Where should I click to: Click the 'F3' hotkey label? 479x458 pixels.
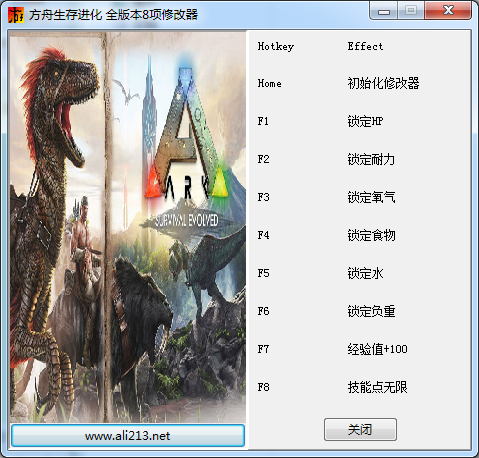click(263, 197)
